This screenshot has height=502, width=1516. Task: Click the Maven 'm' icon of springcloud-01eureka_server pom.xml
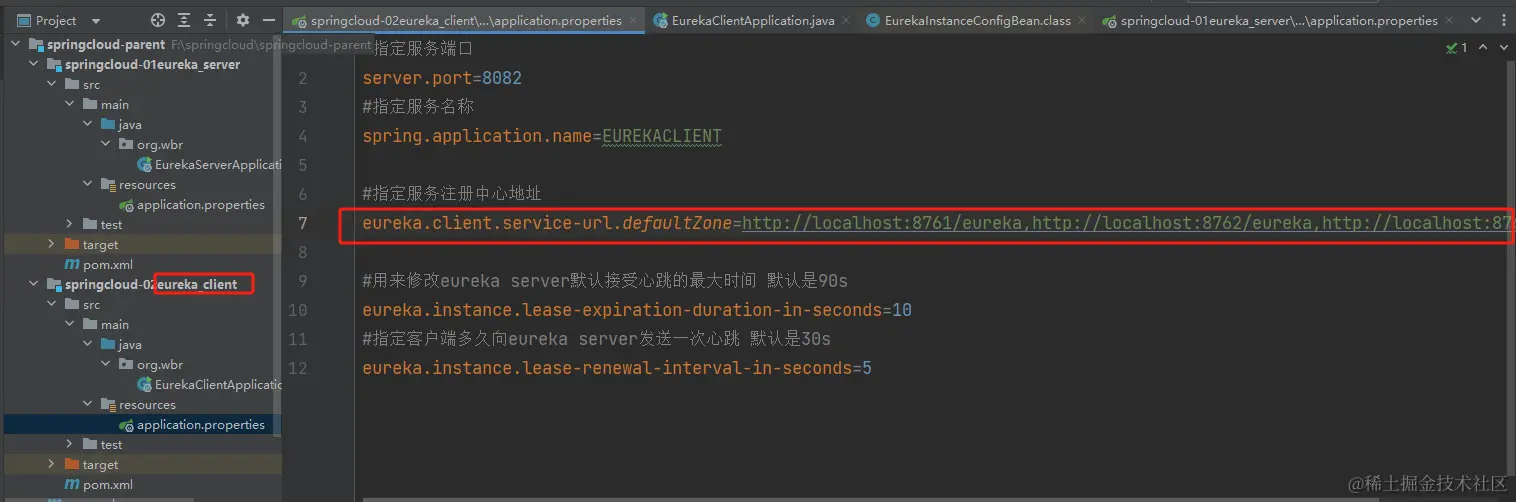click(72, 265)
